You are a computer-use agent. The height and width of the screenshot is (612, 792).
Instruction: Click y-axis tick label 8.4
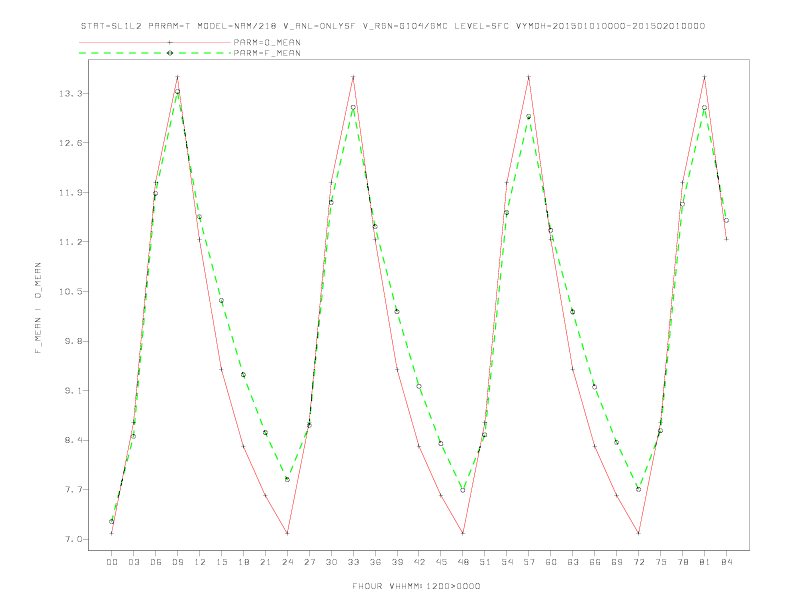(x=73, y=440)
